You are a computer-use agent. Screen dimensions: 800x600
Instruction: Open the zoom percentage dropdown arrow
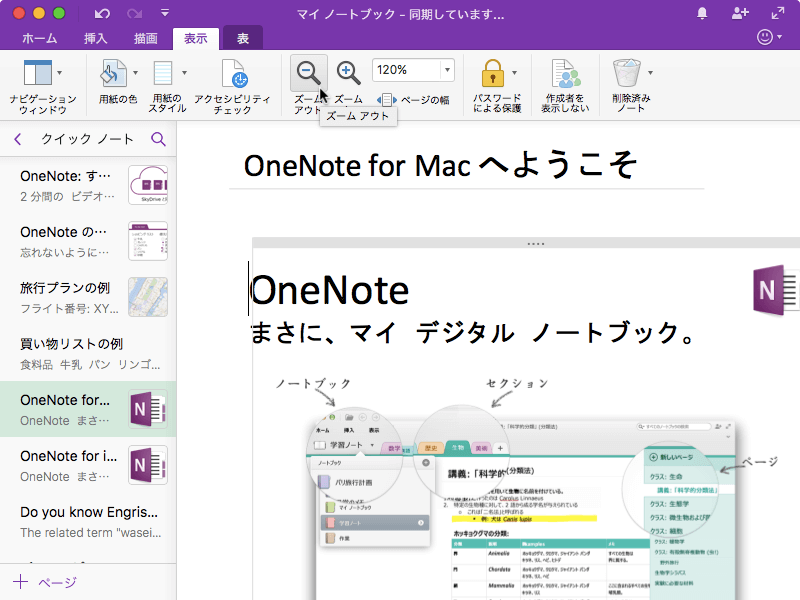pyautogui.click(x=447, y=70)
